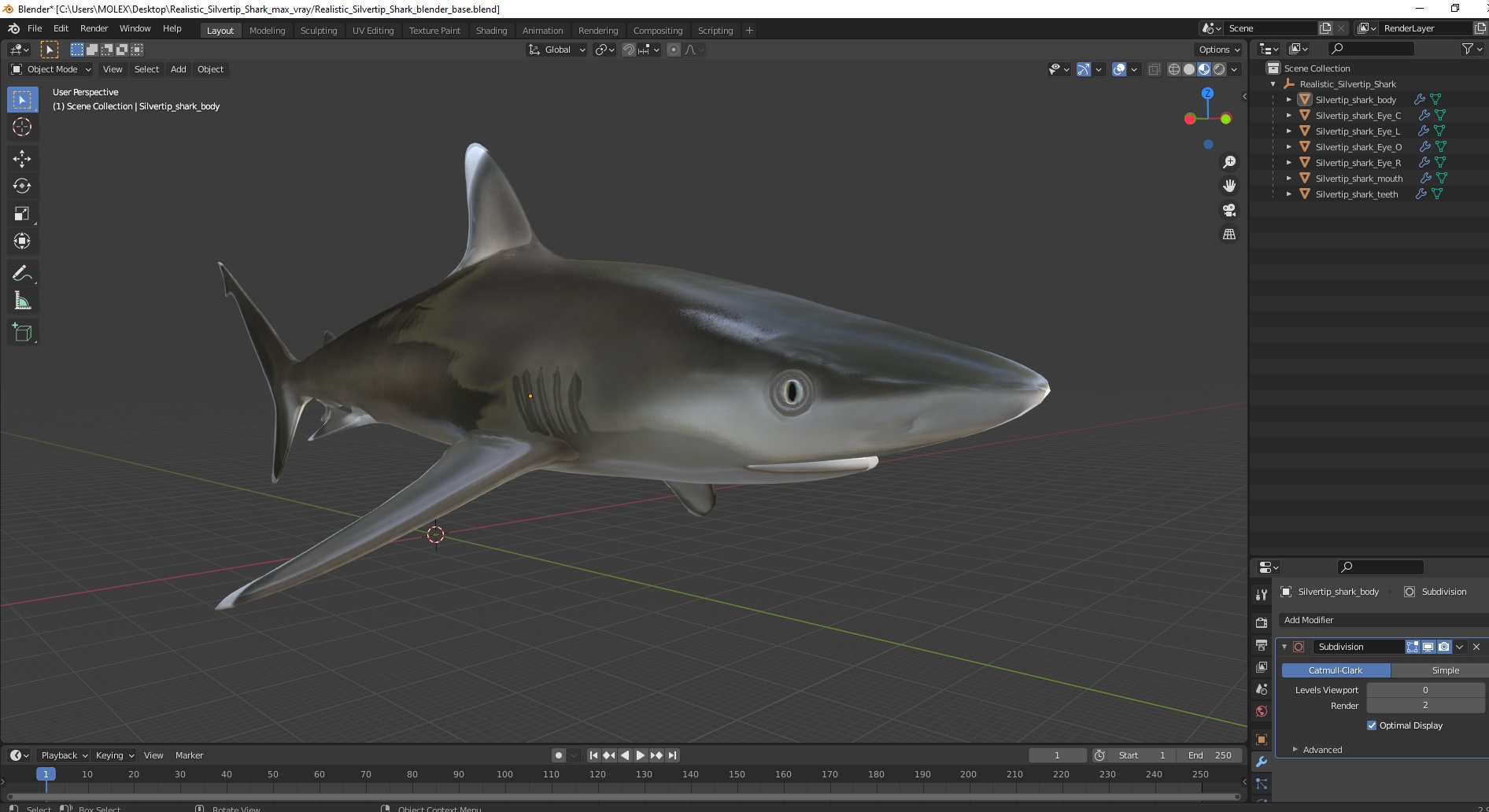Select the Add Cube tool
Viewport: 1489px width, 812px height.
pos(22,333)
